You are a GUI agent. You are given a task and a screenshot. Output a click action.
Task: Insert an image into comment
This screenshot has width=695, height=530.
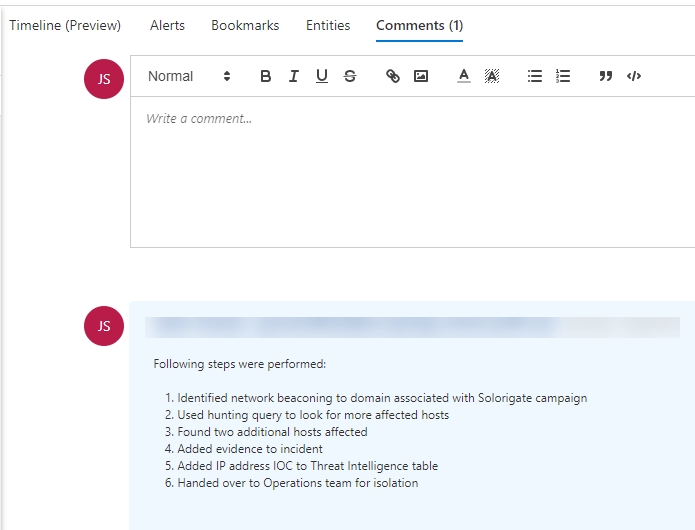tap(421, 76)
